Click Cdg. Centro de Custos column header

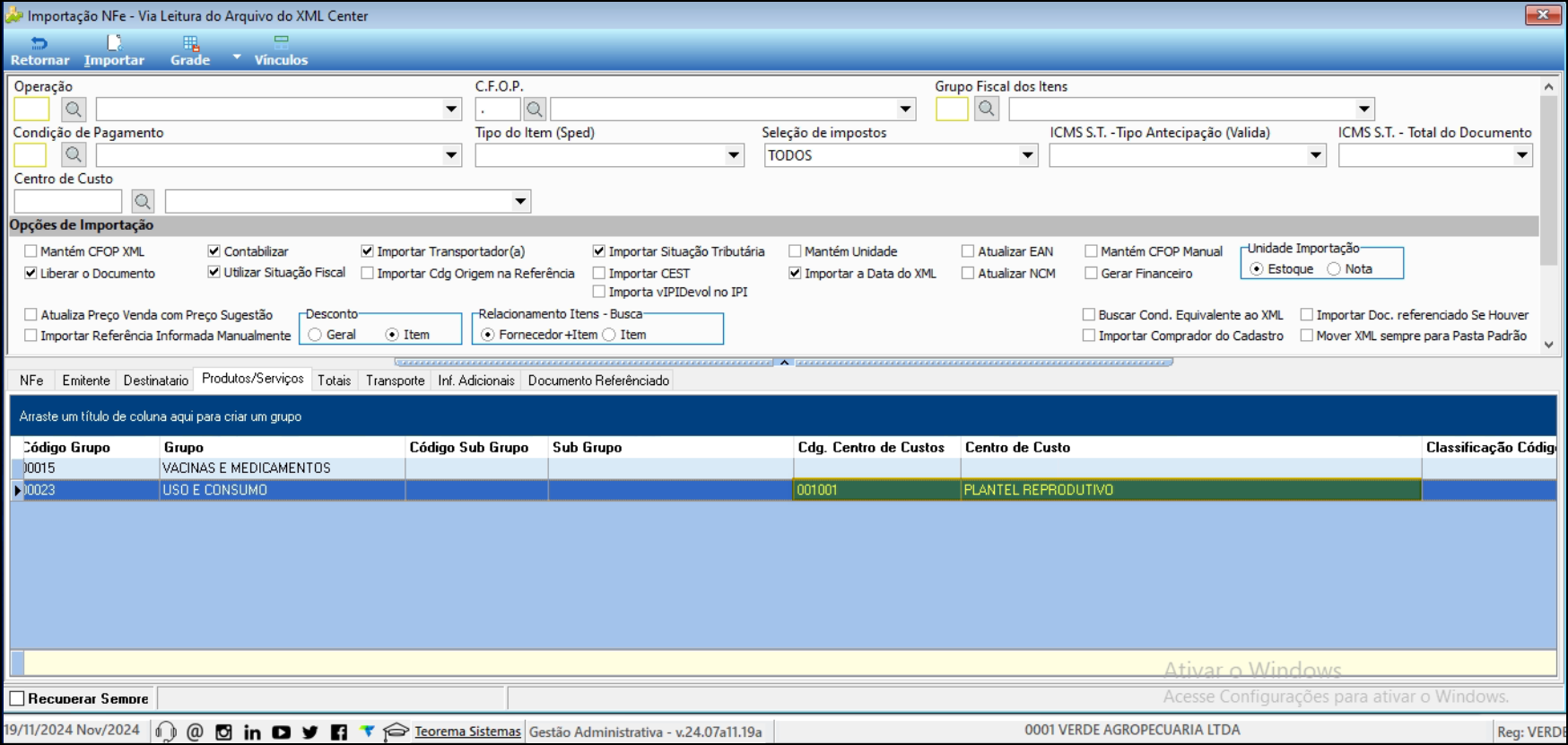(x=877, y=447)
